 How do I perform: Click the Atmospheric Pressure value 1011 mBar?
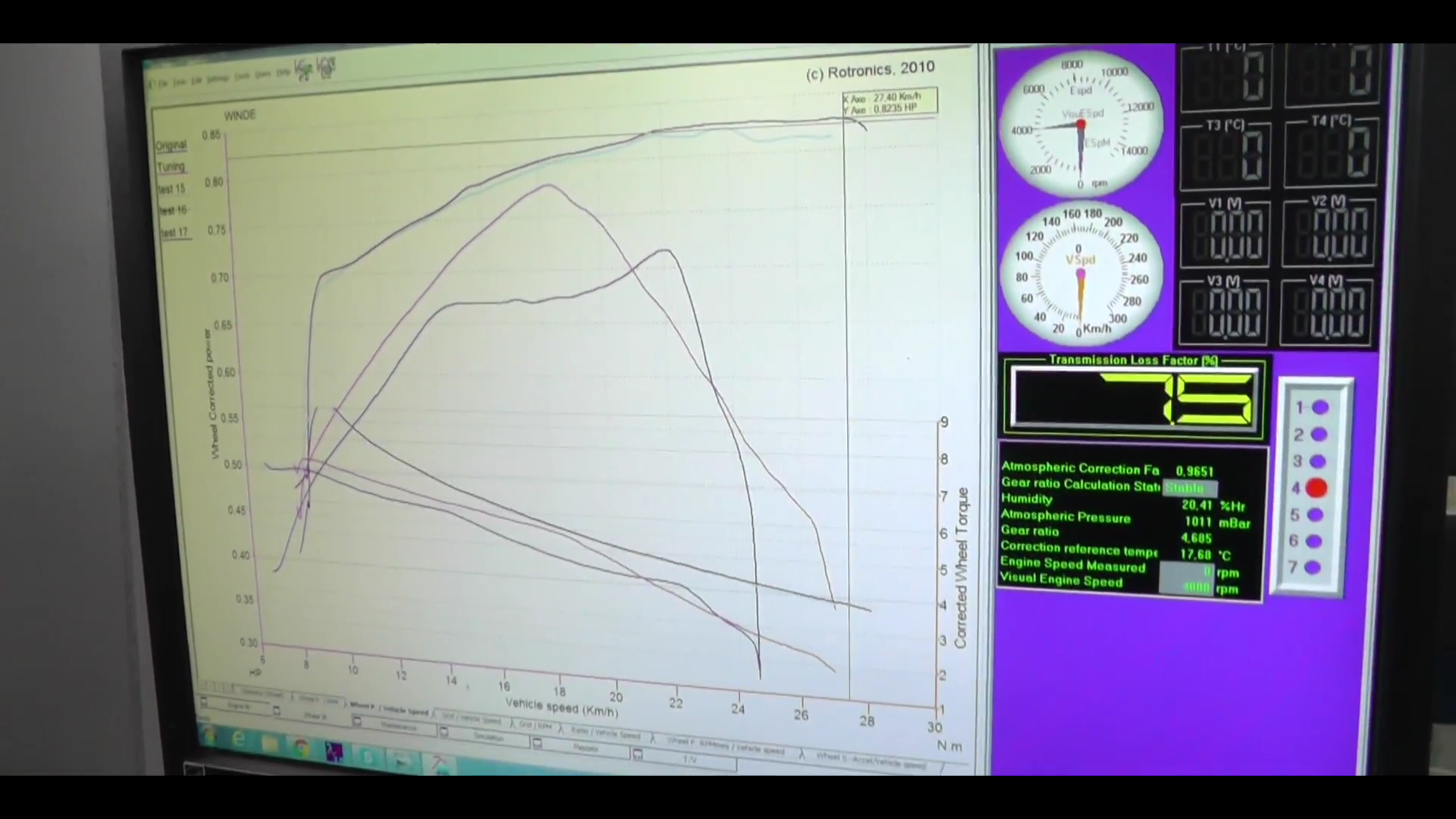(1217, 522)
